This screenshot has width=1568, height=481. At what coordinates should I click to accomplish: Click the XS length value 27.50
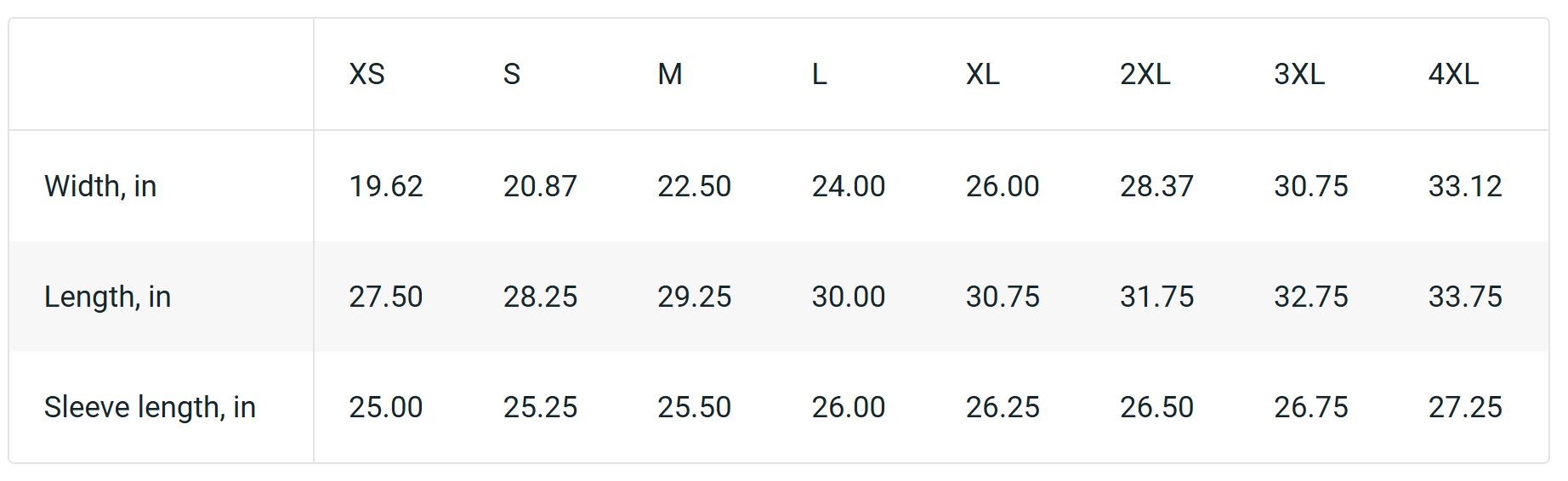click(385, 297)
